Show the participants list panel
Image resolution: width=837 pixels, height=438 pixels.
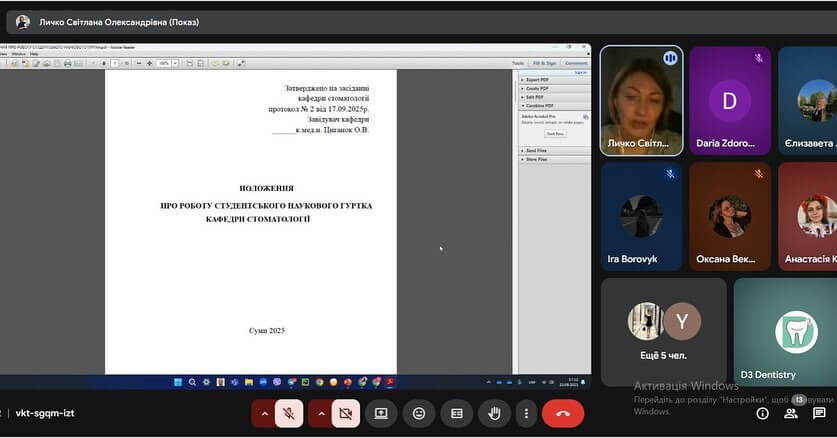(791, 413)
